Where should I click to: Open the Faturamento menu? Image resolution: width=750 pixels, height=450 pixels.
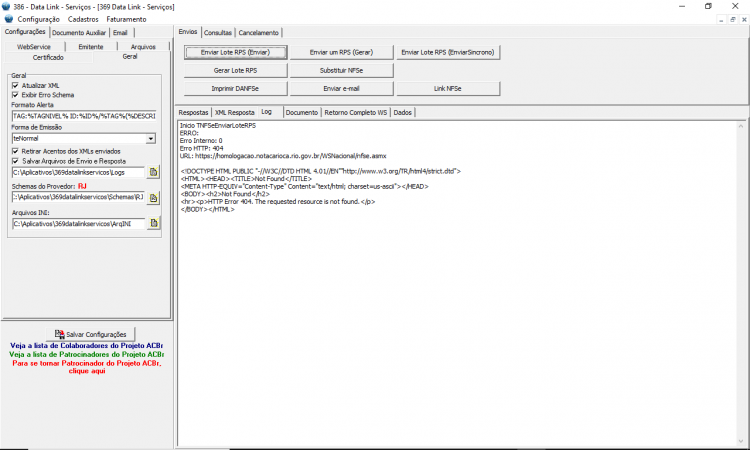click(x=126, y=19)
